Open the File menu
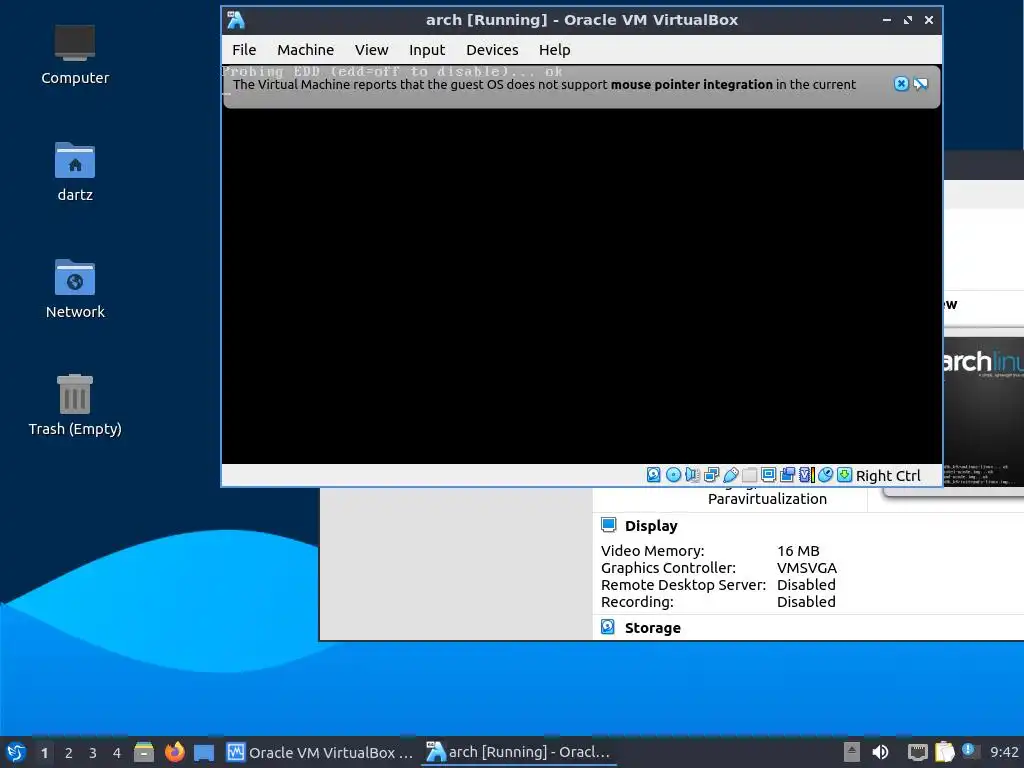Screen dimensions: 1024x768 [244, 50]
